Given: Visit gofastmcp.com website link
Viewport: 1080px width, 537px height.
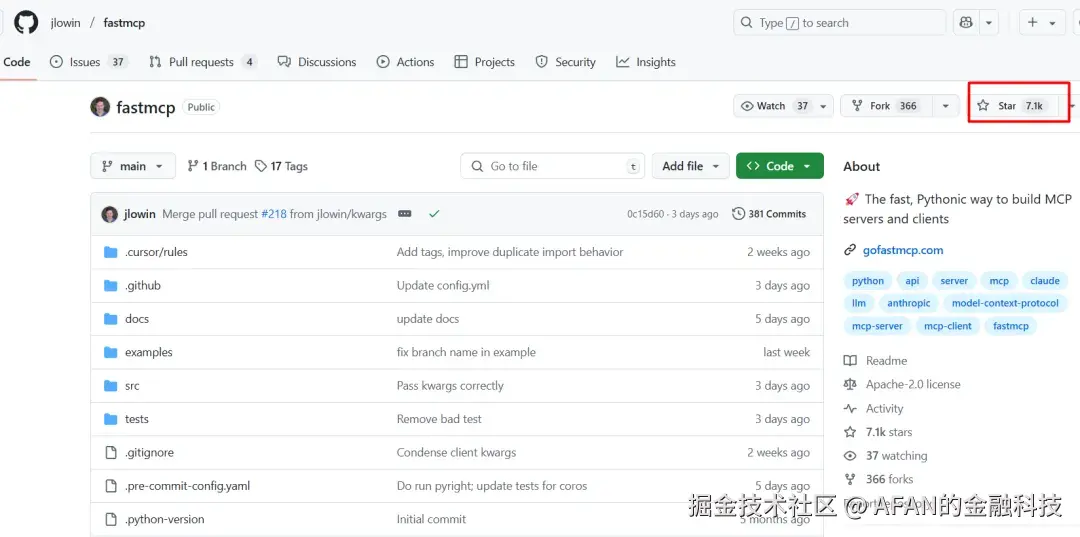Looking at the screenshot, I should pos(903,250).
